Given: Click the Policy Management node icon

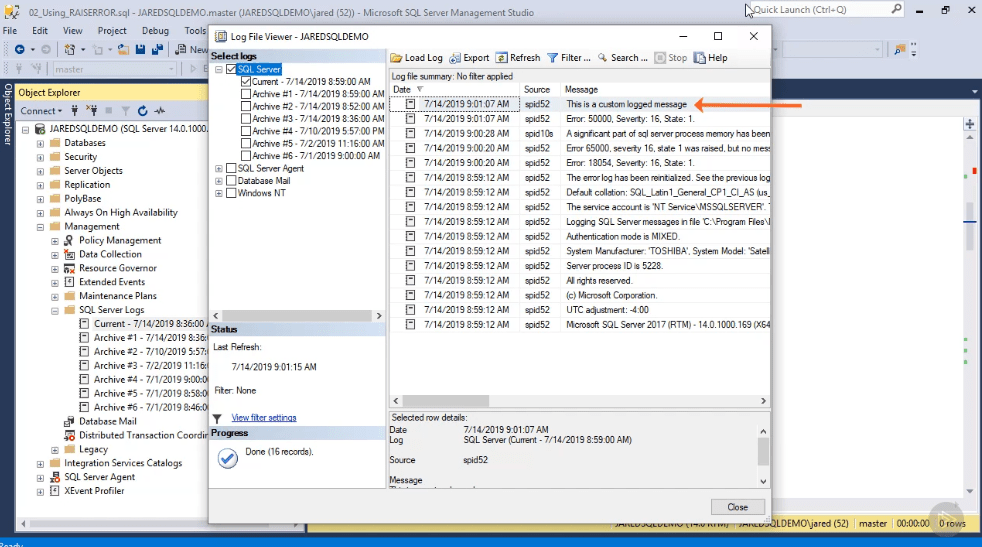Looking at the screenshot, I should (x=70, y=241).
